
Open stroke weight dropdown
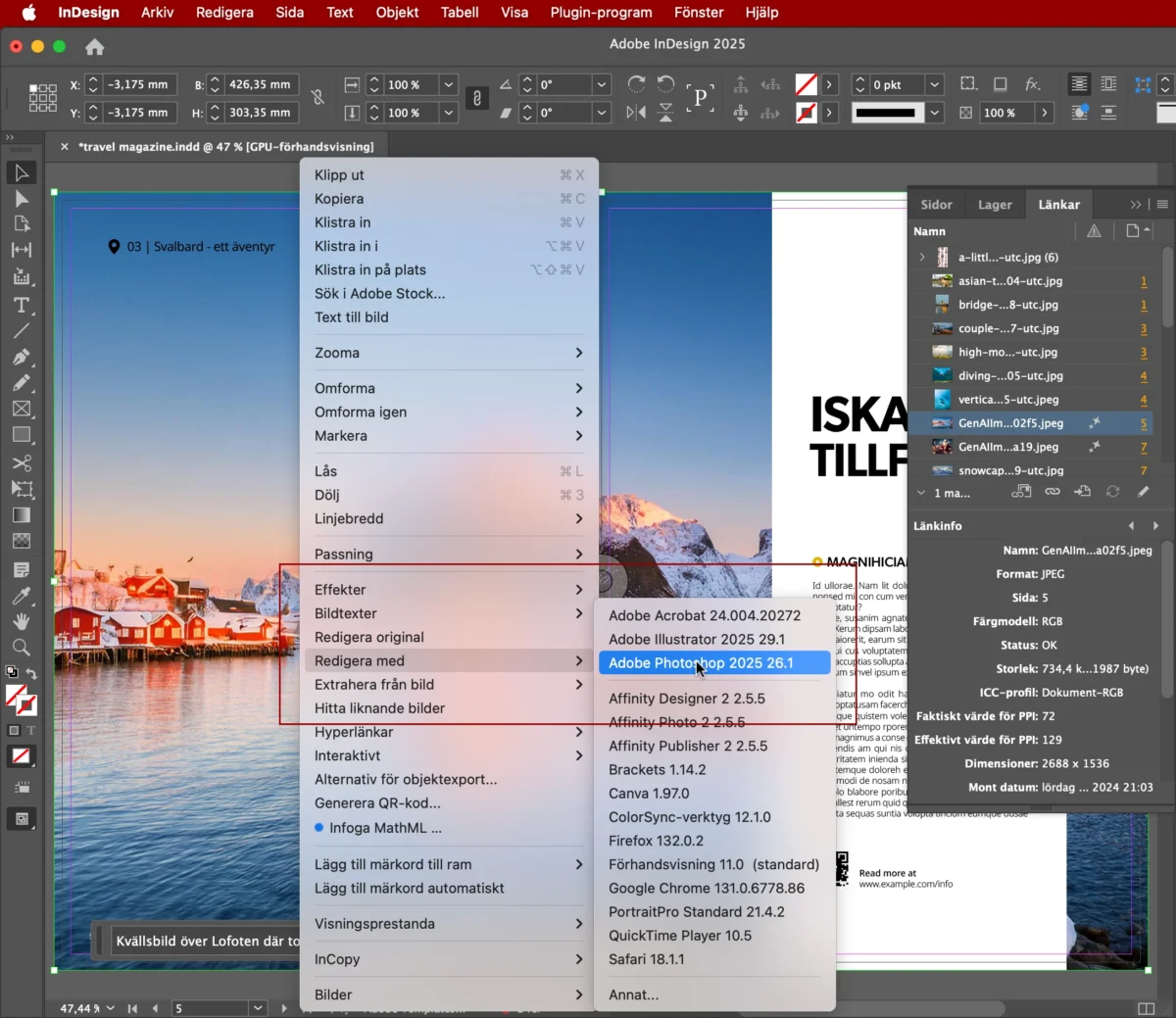pos(935,85)
